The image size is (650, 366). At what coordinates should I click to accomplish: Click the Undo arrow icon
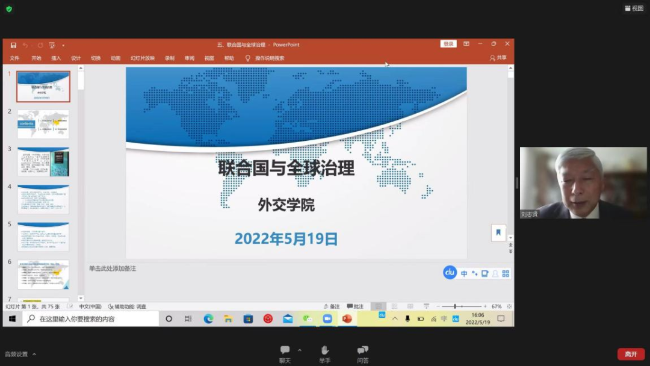pyautogui.click(x=26, y=45)
